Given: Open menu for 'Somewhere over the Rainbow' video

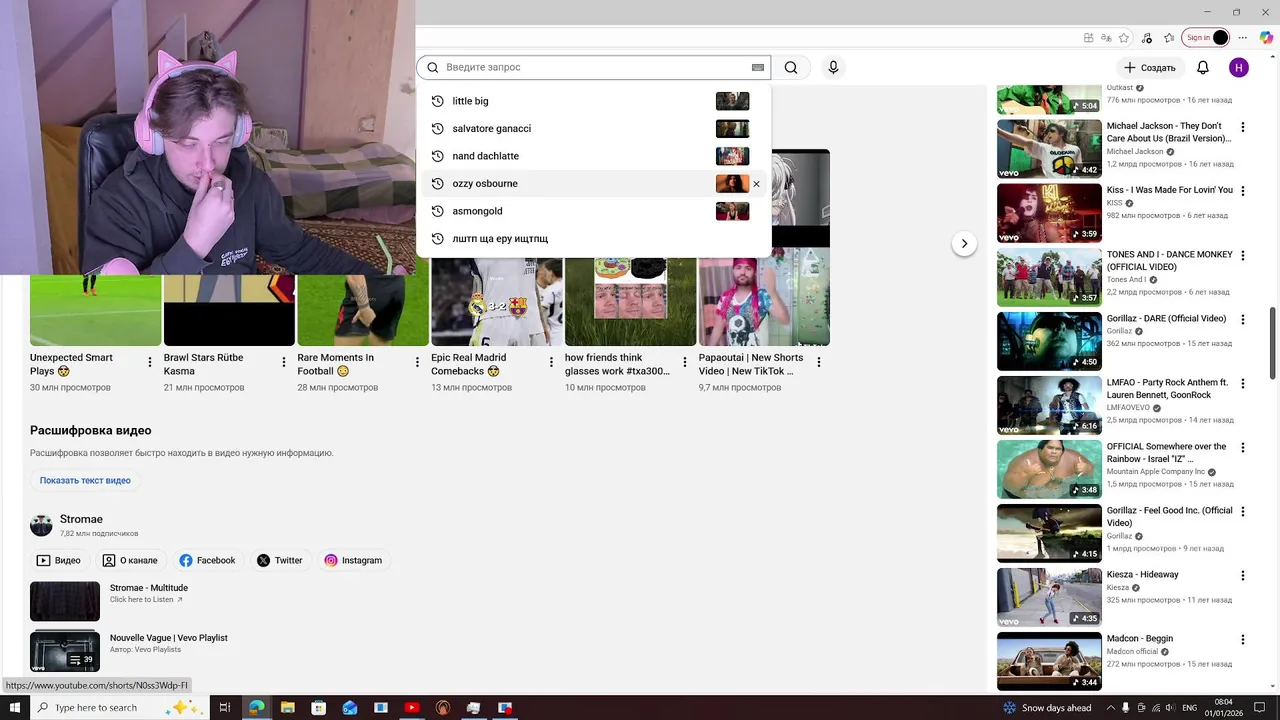Looking at the screenshot, I should tap(1243, 447).
